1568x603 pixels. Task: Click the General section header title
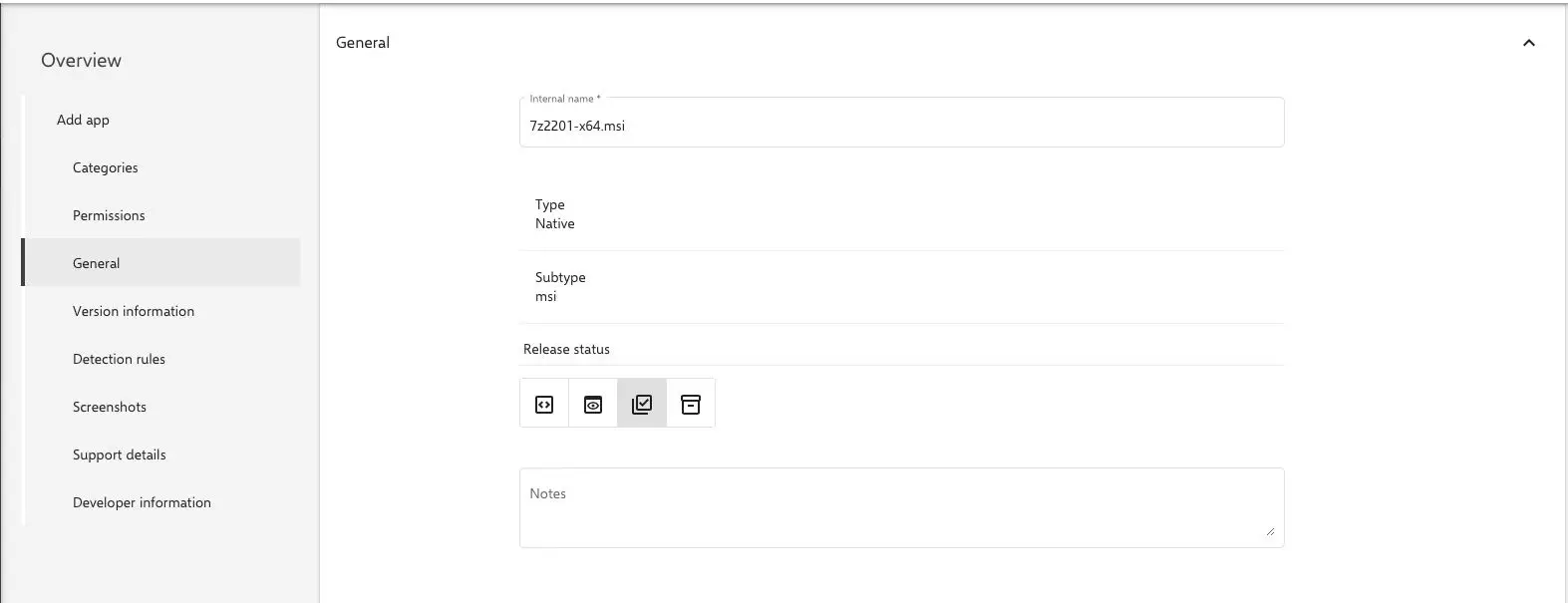[x=363, y=43]
